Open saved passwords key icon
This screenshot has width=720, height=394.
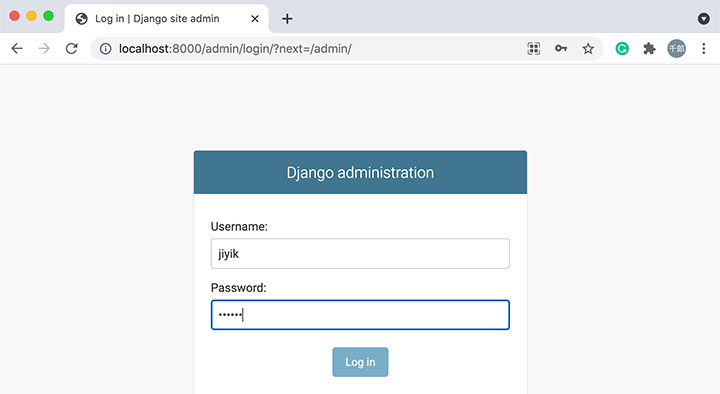click(x=561, y=48)
